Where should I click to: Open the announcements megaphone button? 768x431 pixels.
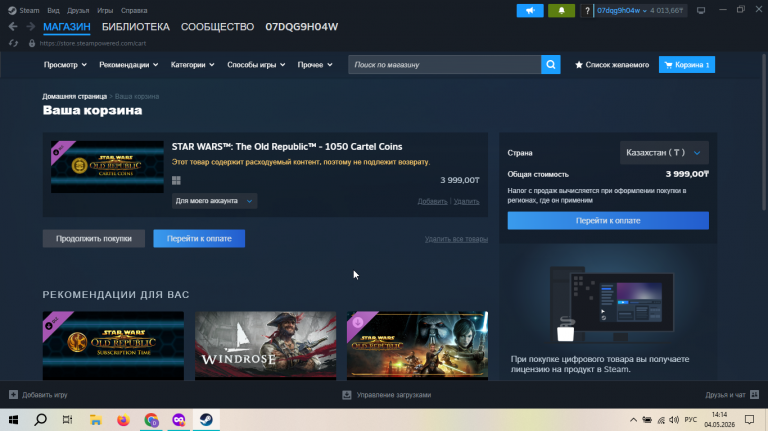coord(530,10)
